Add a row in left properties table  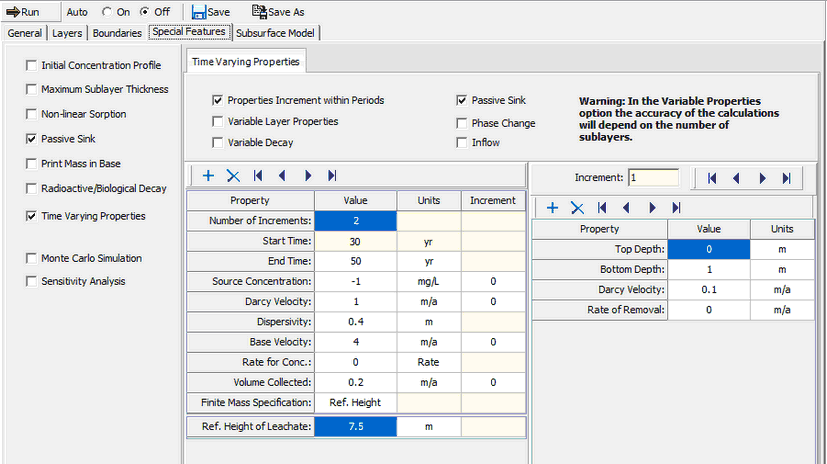(208, 175)
